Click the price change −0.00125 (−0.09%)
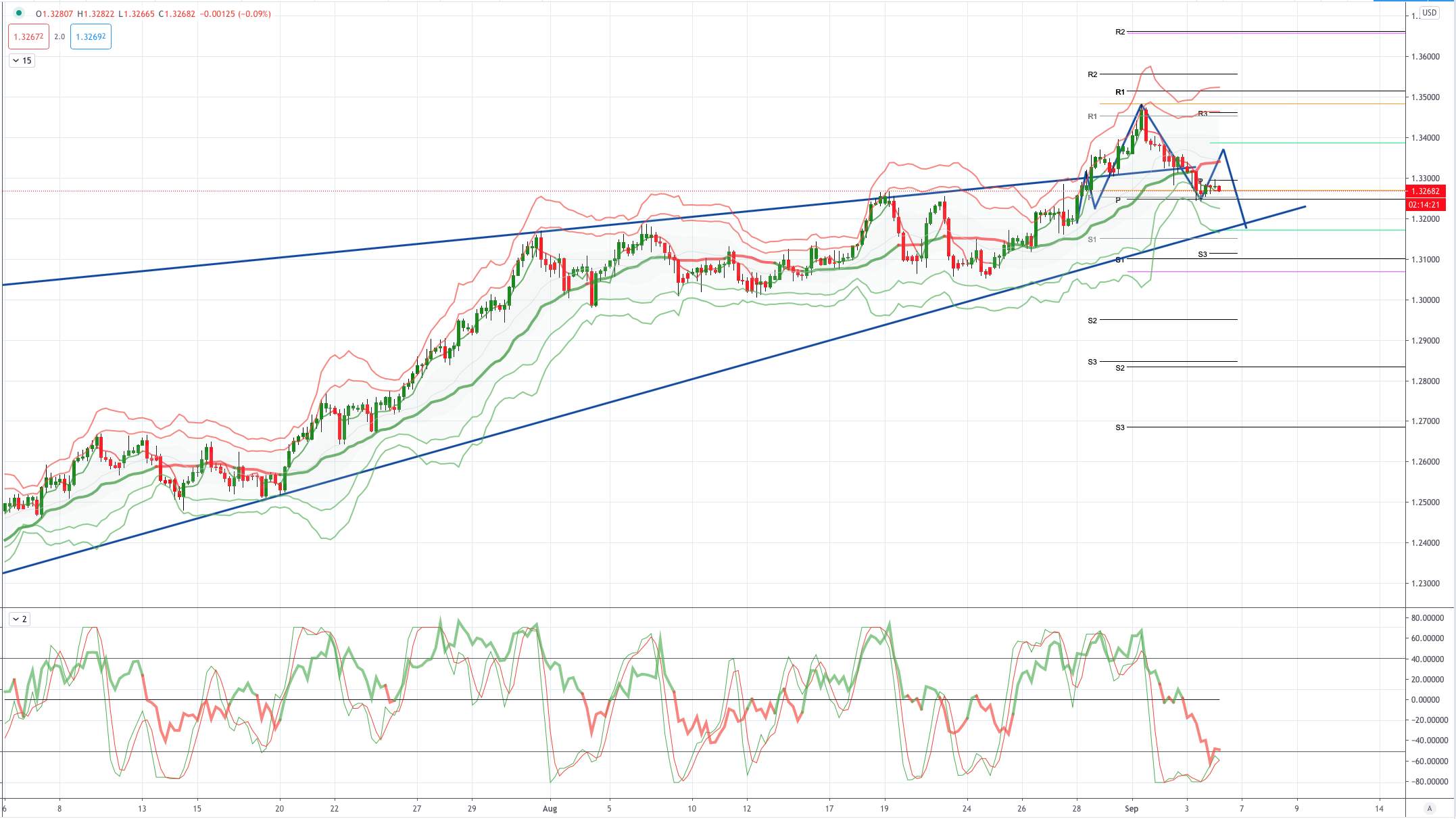1456x819 pixels. tap(235, 14)
